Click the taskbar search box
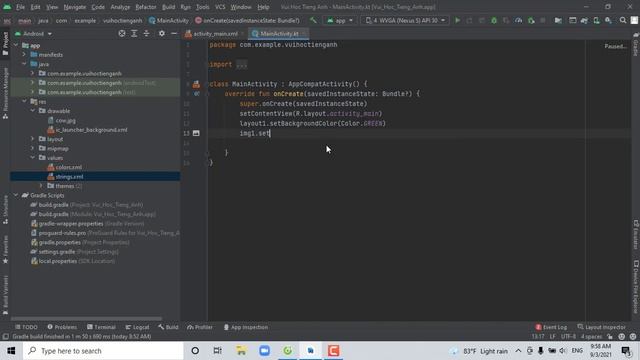This screenshot has height=360, width=640. (x=103, y=351)
